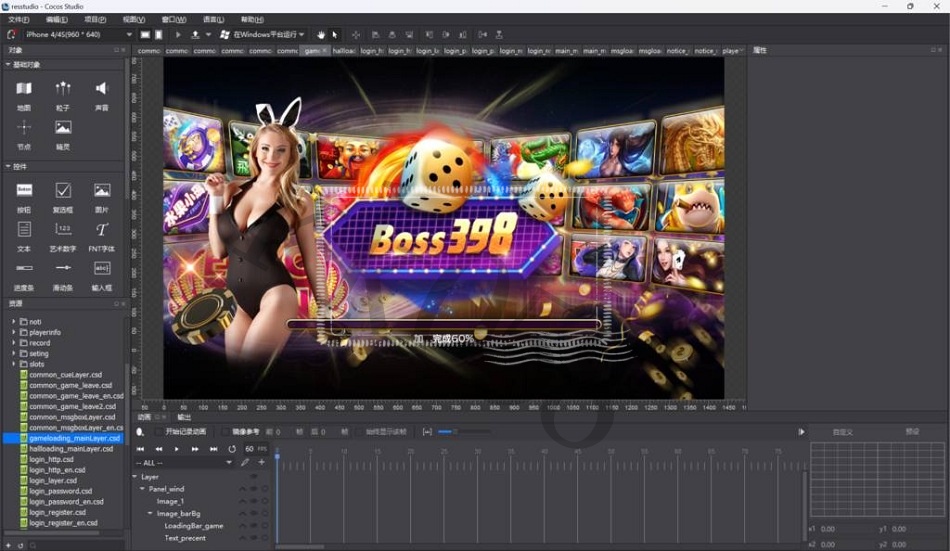Open the 文件(F) menu
950x551 pixels.
click(18, 19)
